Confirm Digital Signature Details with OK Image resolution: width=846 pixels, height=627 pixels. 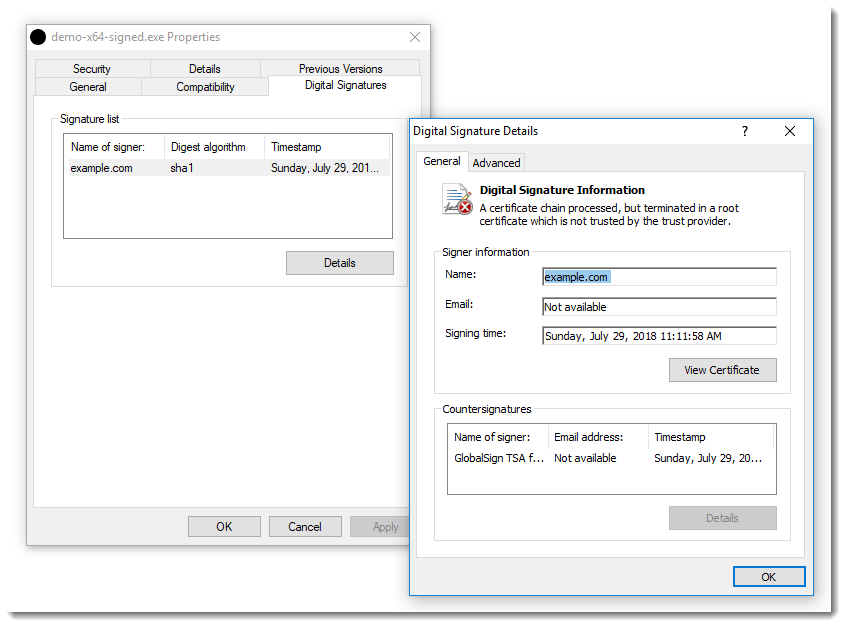pyautogui.click(x=769, y=576)
